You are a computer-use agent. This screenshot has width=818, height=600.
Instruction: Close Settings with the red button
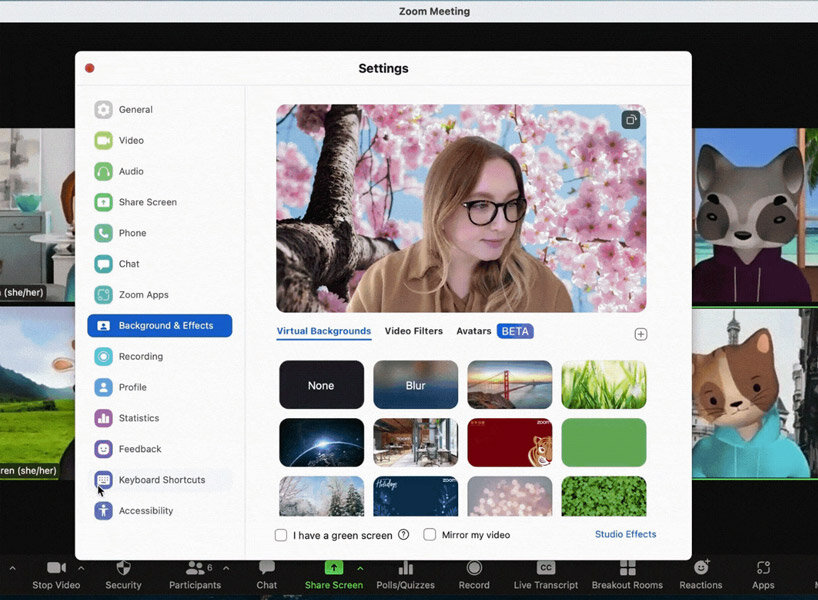point(90,68)
